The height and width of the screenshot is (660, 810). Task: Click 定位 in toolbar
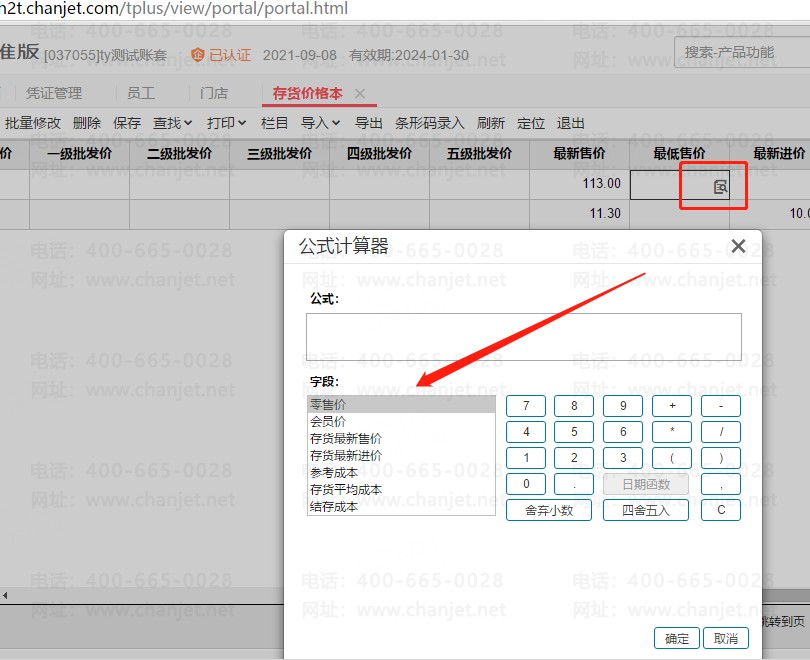(531, 123)
